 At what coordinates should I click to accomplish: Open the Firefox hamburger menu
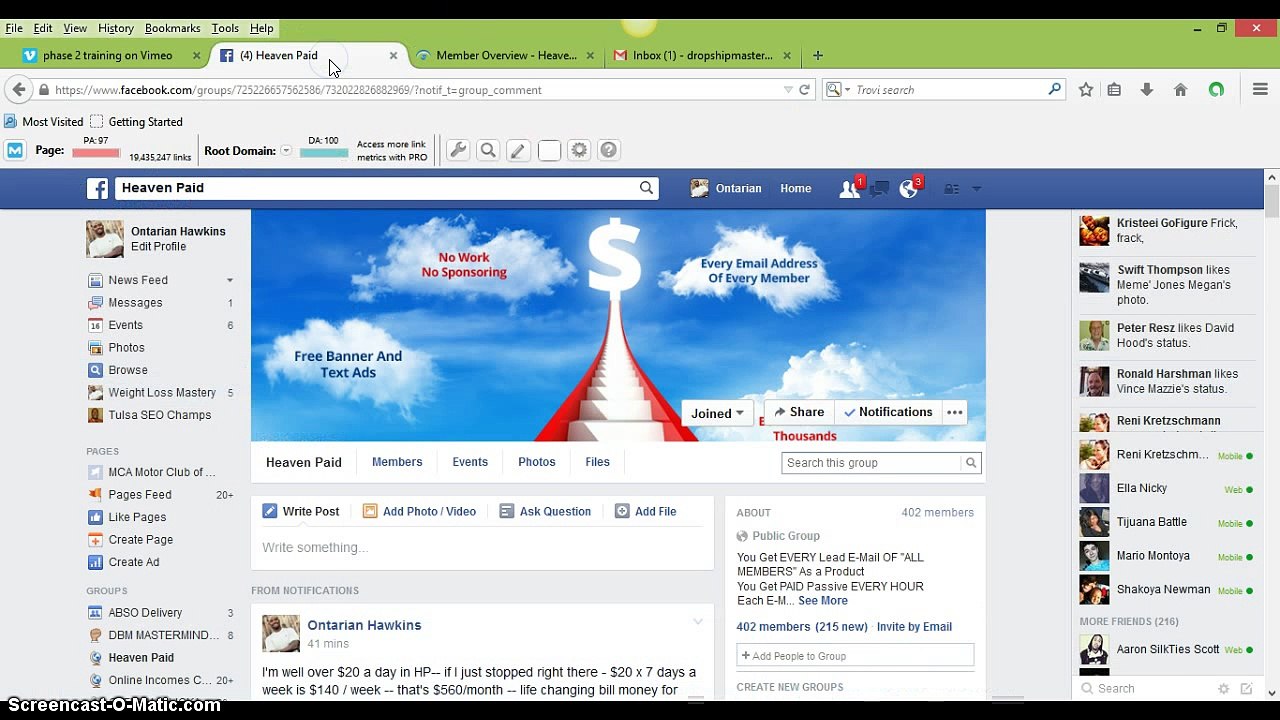click(x=1261, y=90)
